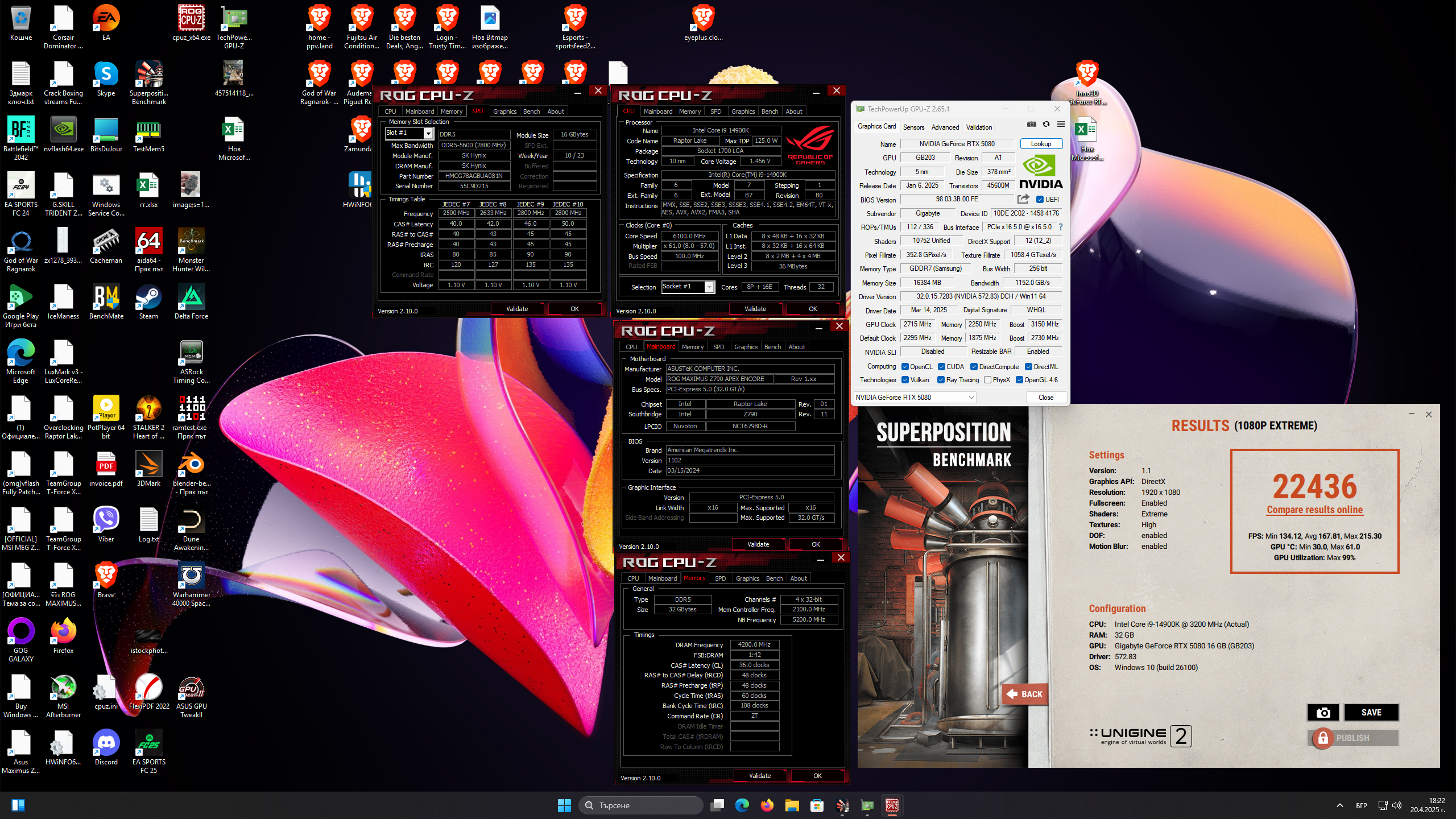The height and width of the screenshot is (819, 1456).
Task: Open the Discord desktop icon
Action: click(106, 748)
